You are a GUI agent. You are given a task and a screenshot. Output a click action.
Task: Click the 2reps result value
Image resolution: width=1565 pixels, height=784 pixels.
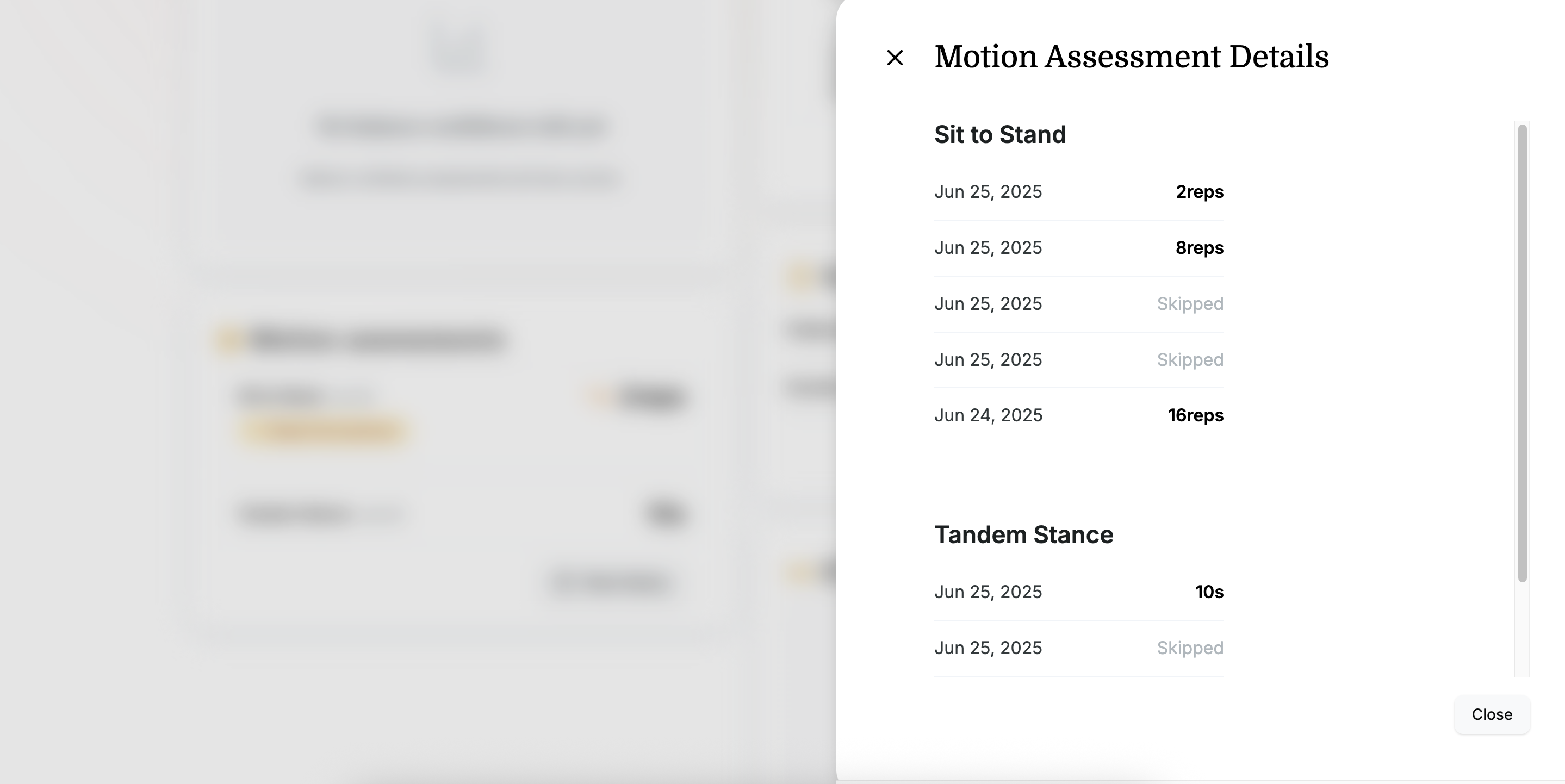[x=1199, y=192]
